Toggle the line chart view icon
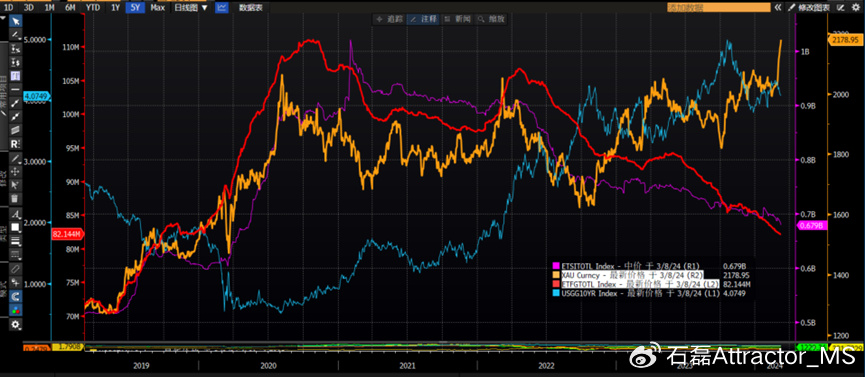The width and height of the screenshot is (865, 377). 222,8
